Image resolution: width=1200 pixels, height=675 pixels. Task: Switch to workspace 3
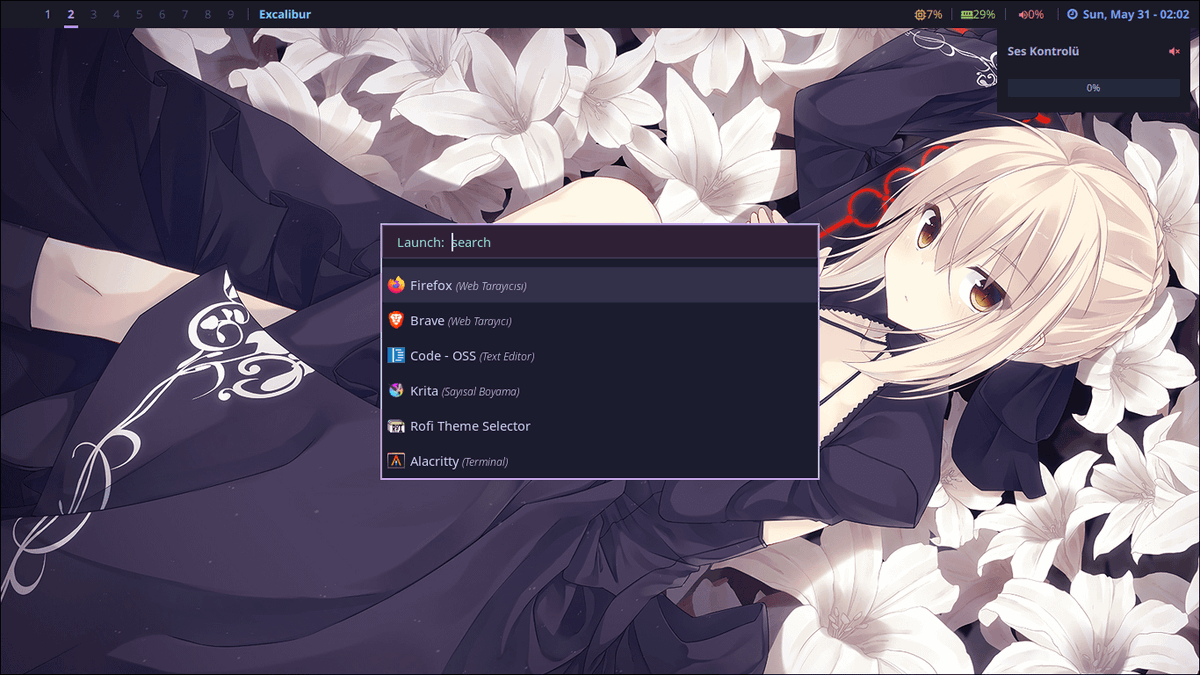[x=94, y=14]
